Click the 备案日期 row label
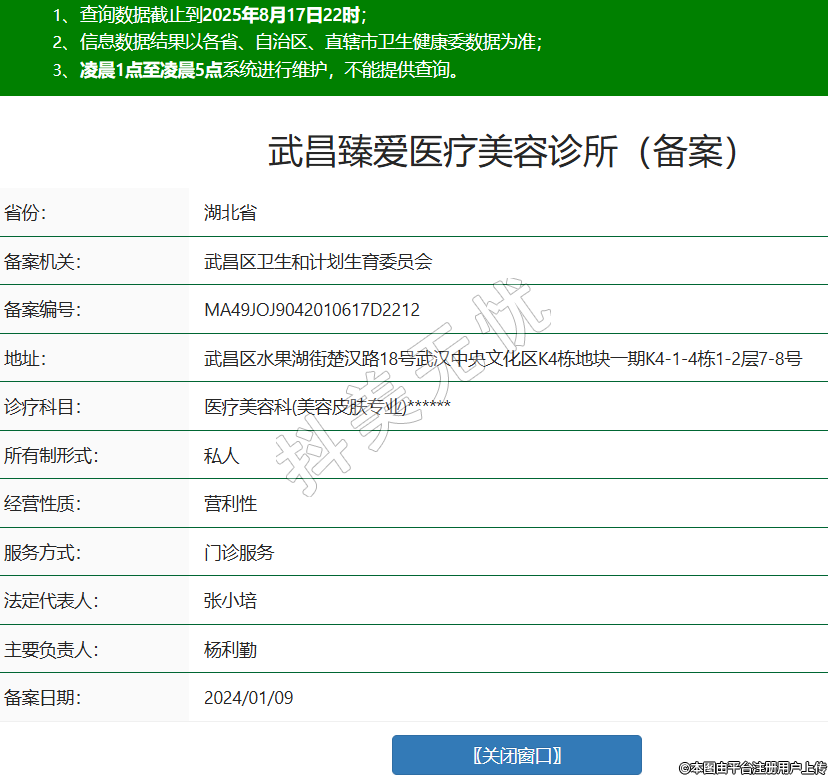The height and width of the screenshot is (775, 828). (x=42, y=698)
